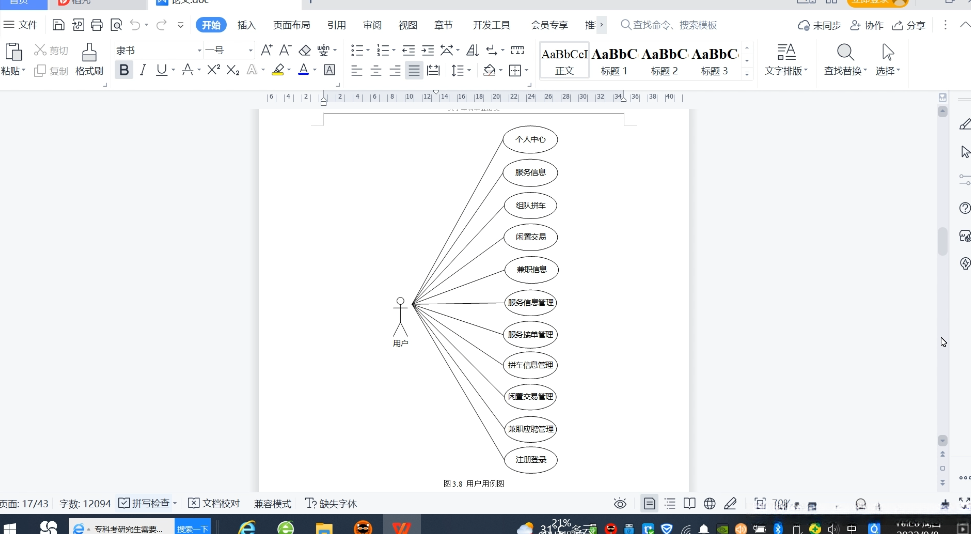The width and height of the screenshot is (971, 534).
Task: Align text right
Action: pos(395,71)
